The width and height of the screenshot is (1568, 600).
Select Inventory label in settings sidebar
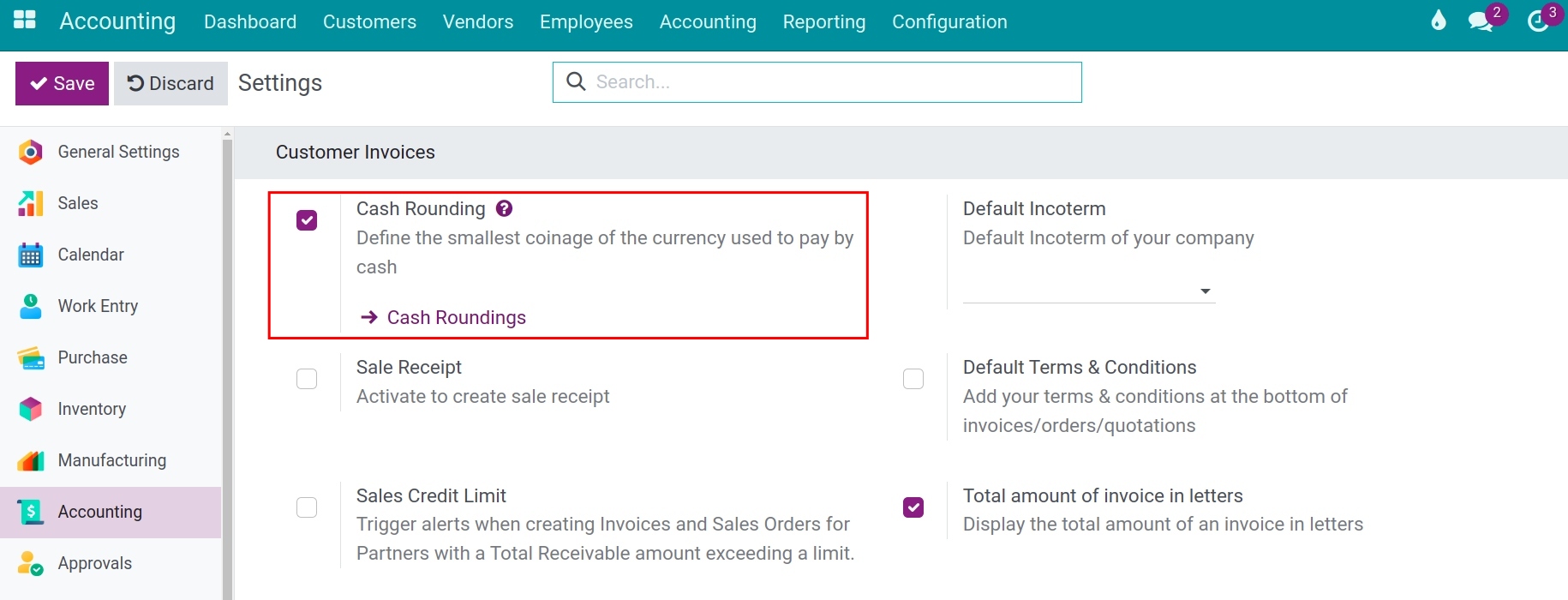pos(92,409)
